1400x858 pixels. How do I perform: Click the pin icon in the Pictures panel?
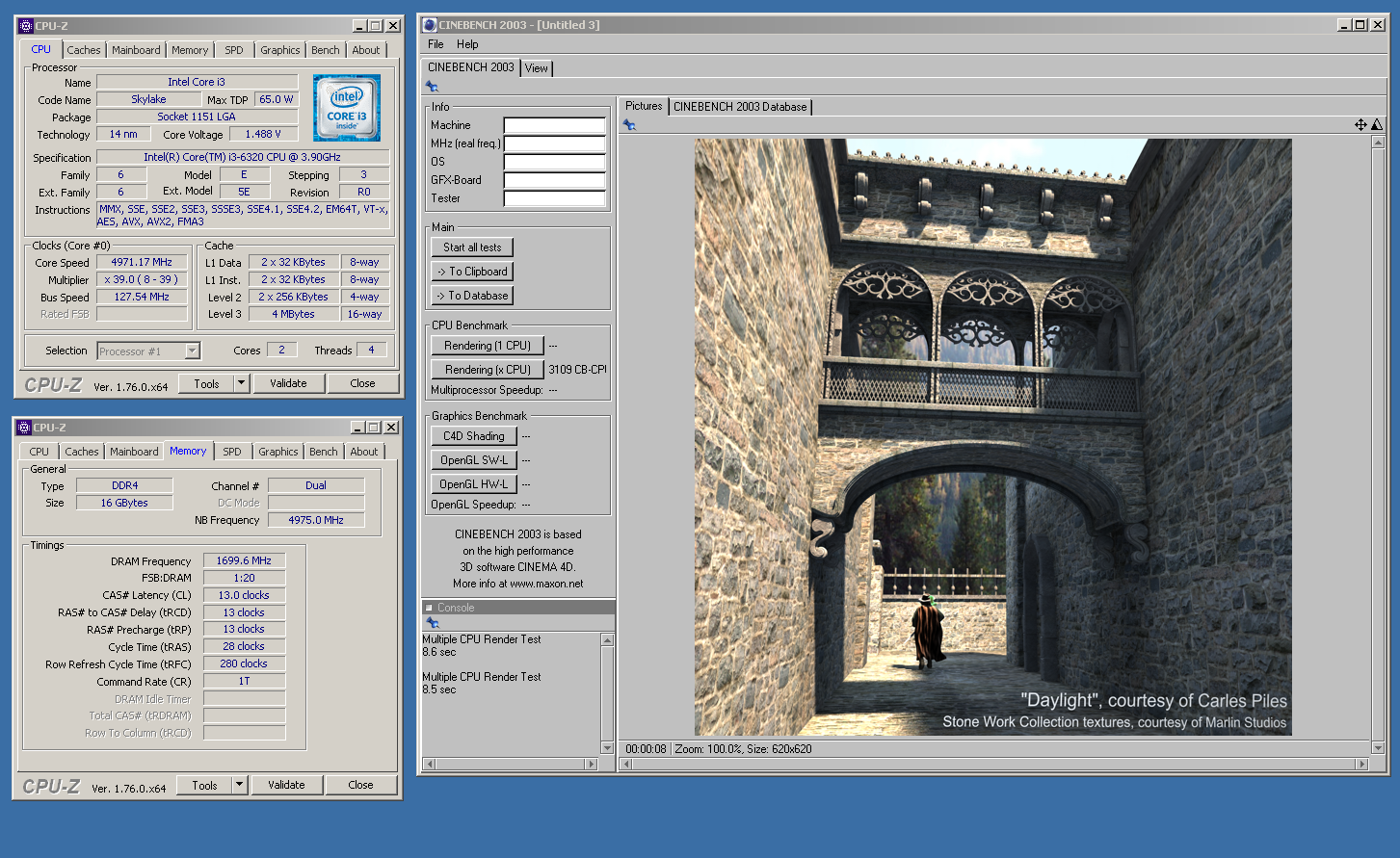[x=629, y=125]
